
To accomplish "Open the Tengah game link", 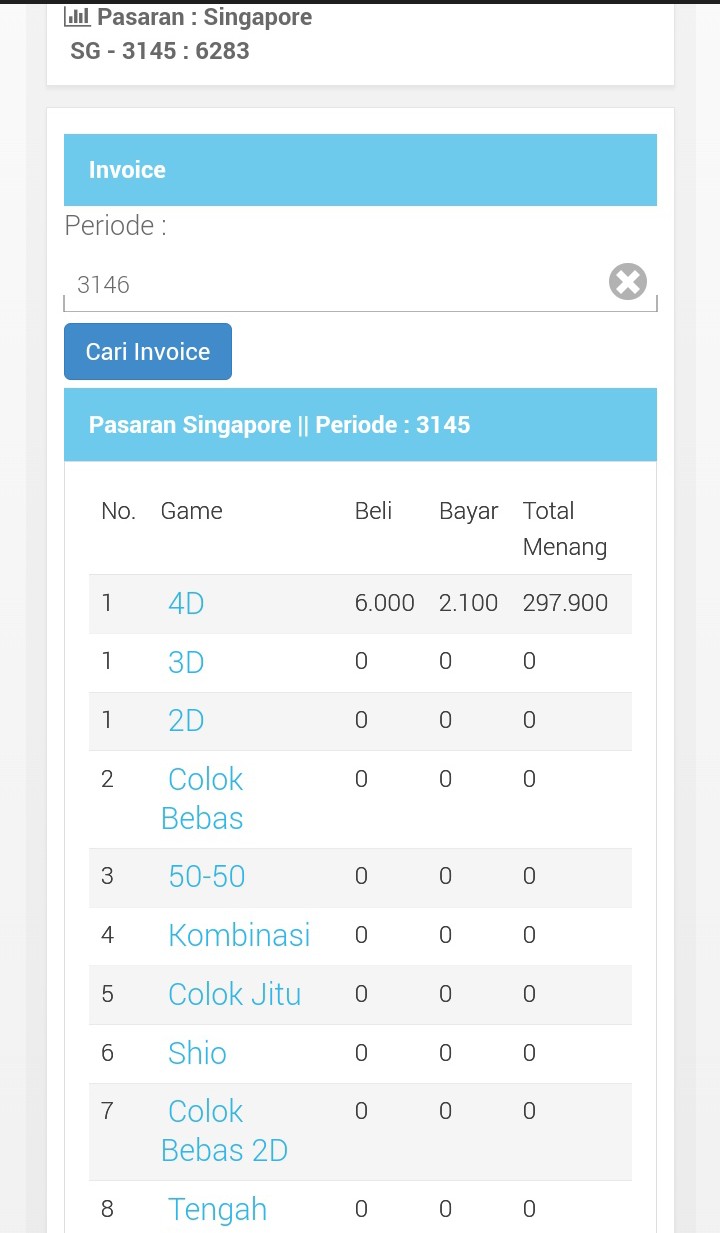I will [217, 1209].
